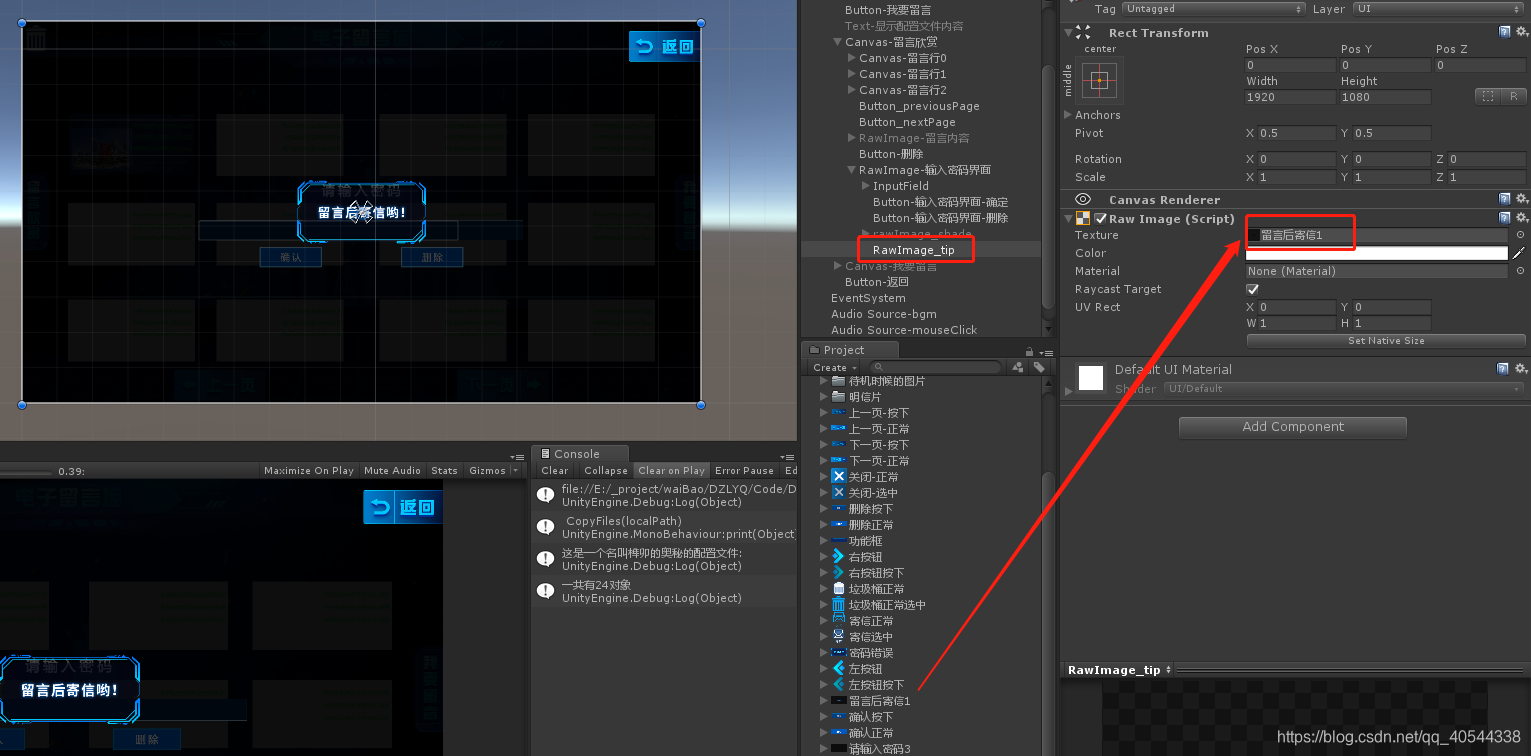Click the Height field showing 1080
The image size is (1531, 756).
tap(1385, 97)
